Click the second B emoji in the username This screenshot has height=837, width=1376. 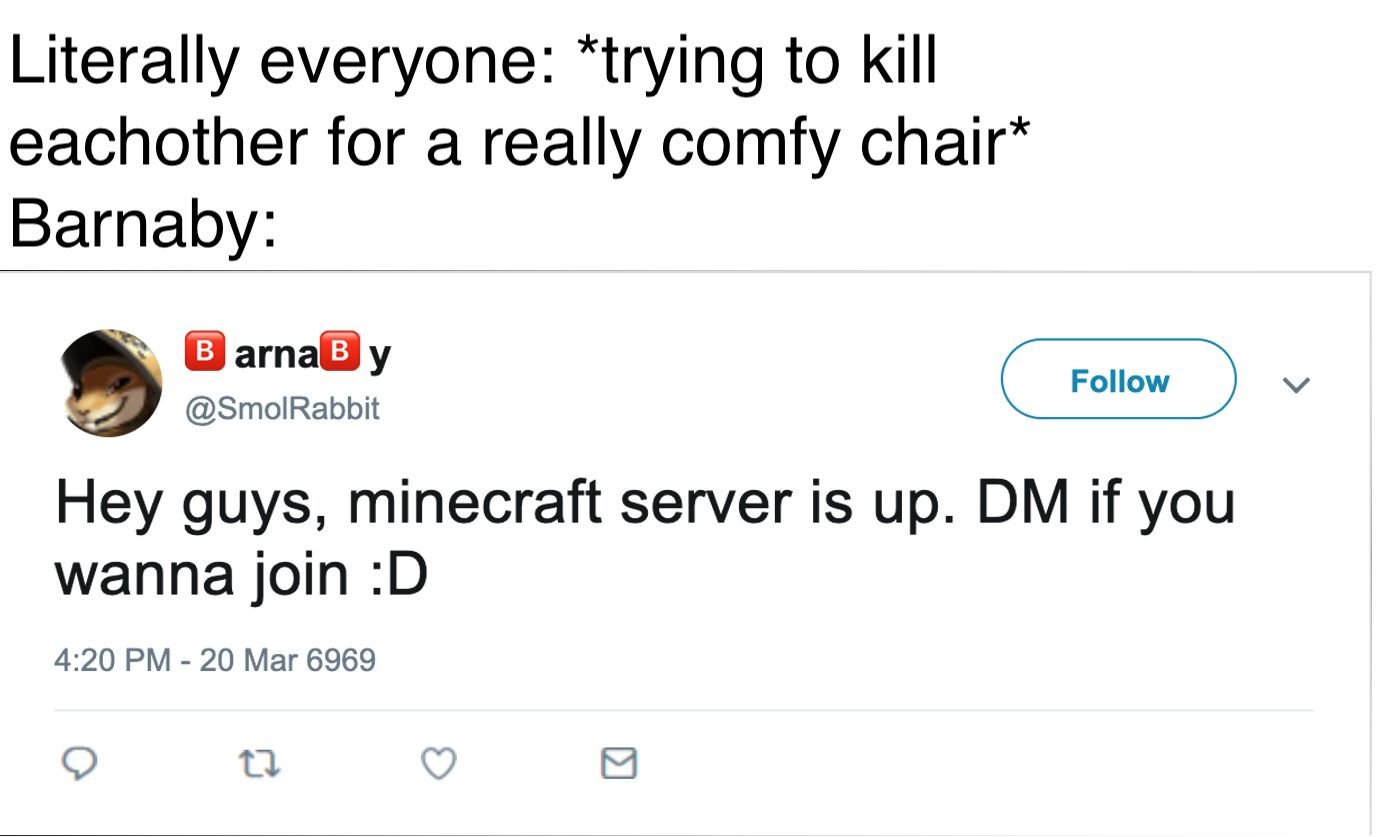(339, 350)
